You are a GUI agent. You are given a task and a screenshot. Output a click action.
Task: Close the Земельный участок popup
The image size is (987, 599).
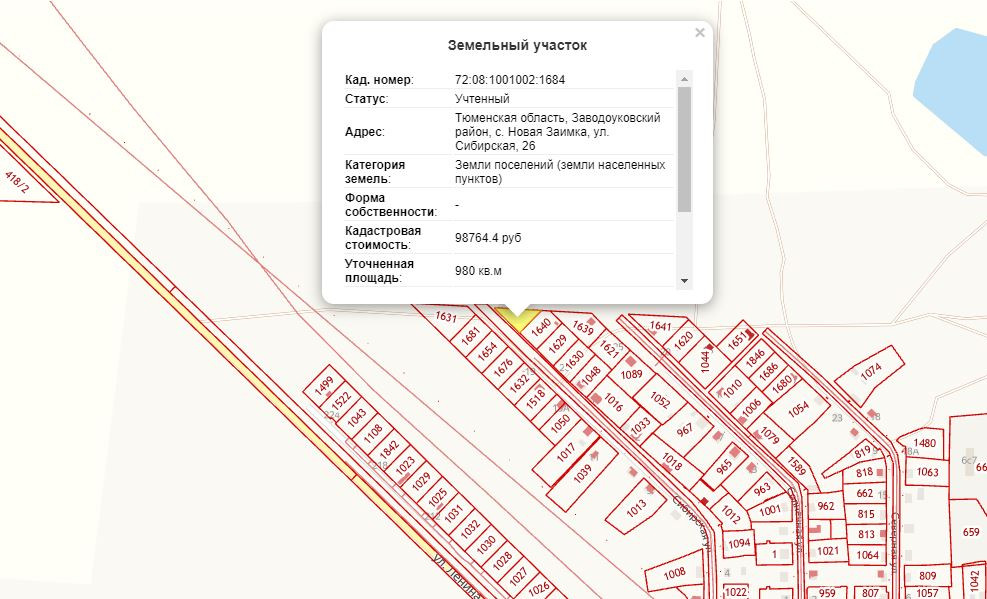coord(699,33)
